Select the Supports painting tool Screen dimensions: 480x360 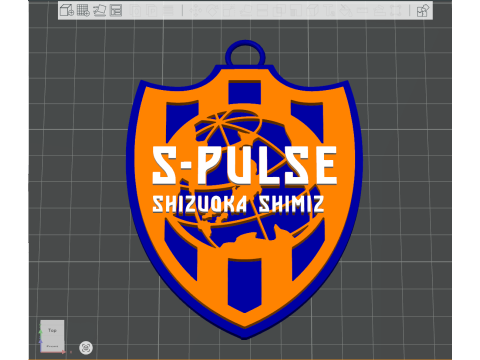295,10
